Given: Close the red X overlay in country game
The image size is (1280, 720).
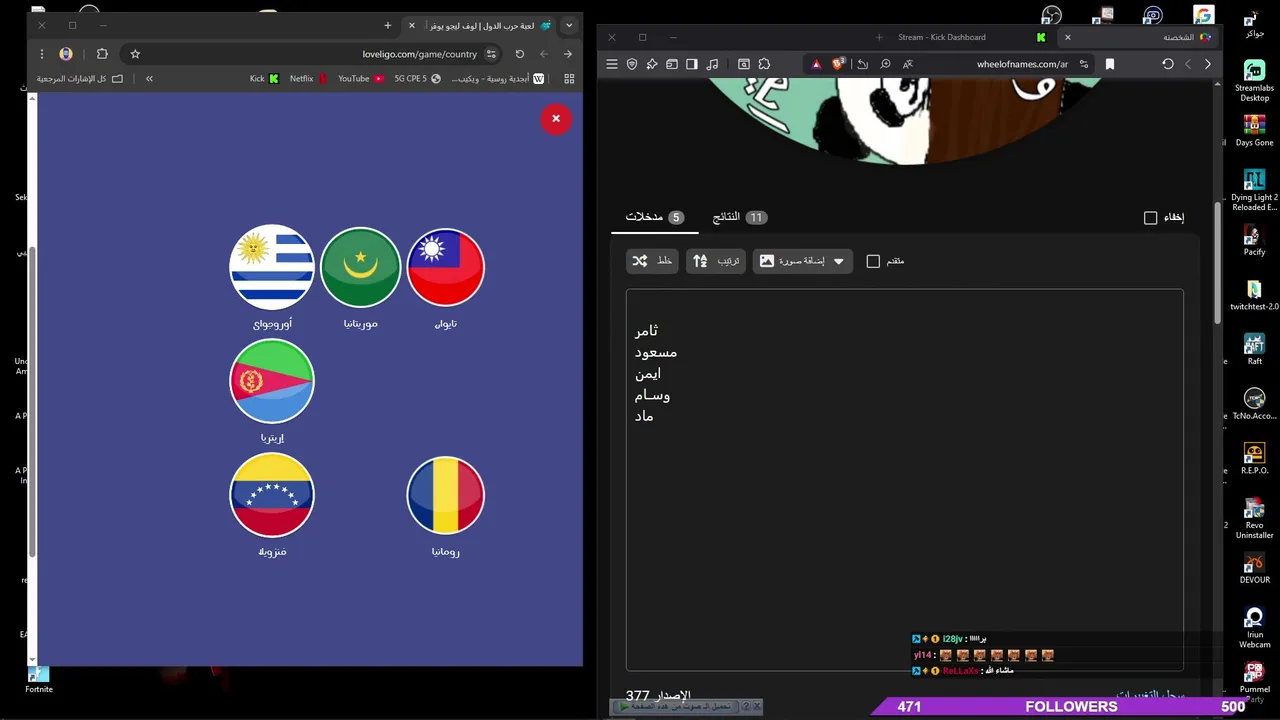Looking at the screenshot, I should 556,119.
